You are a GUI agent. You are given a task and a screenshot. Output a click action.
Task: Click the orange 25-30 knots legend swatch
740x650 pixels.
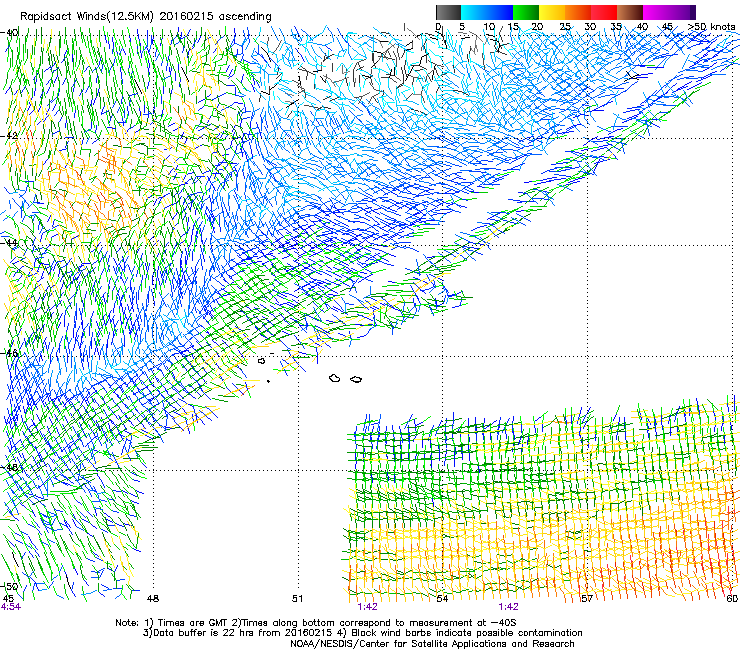(x=578, y=12)
